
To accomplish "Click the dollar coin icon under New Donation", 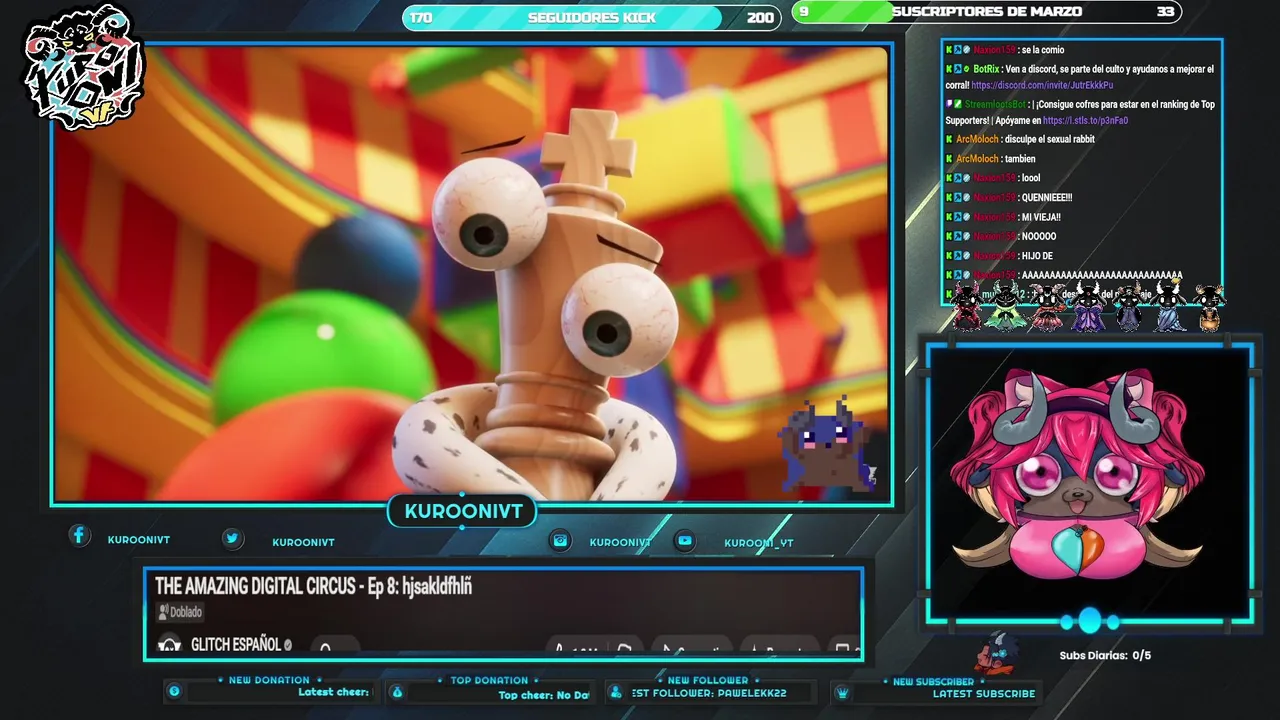I will [x=175, y=691].
